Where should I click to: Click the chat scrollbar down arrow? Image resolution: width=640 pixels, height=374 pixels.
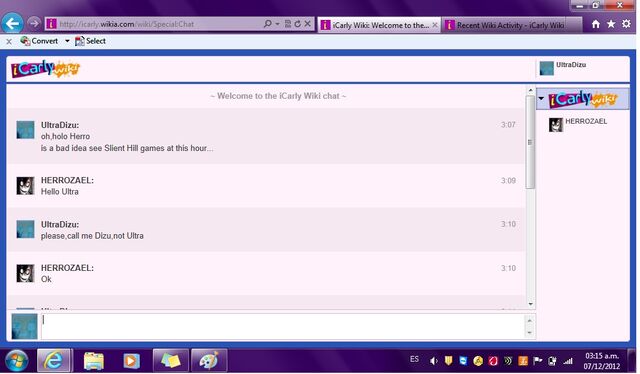(530, 304)
